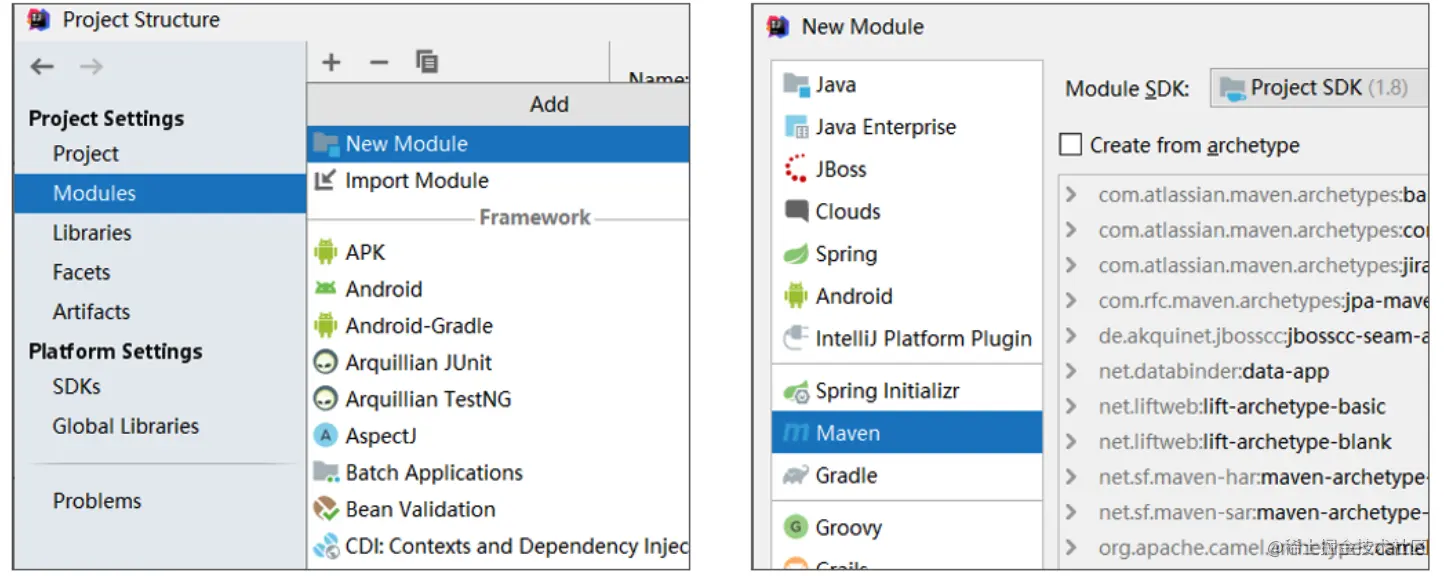Click the minus Remove icon

[378, 63]
